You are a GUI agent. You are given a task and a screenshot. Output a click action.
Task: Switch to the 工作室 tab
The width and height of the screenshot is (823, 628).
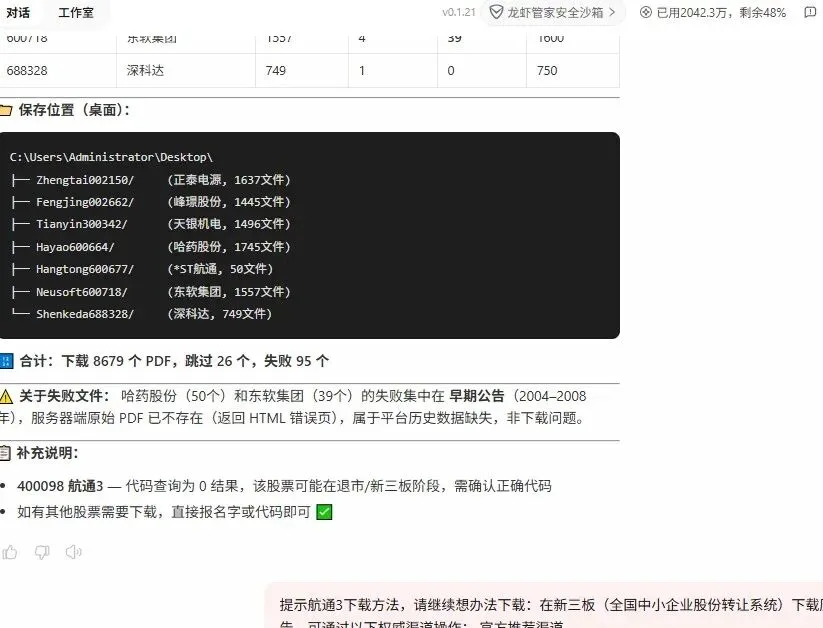click(x=76, y=13)
